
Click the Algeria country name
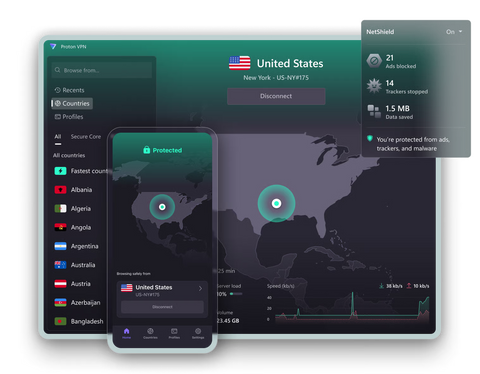pyautogui.click(x=81, y=209)
